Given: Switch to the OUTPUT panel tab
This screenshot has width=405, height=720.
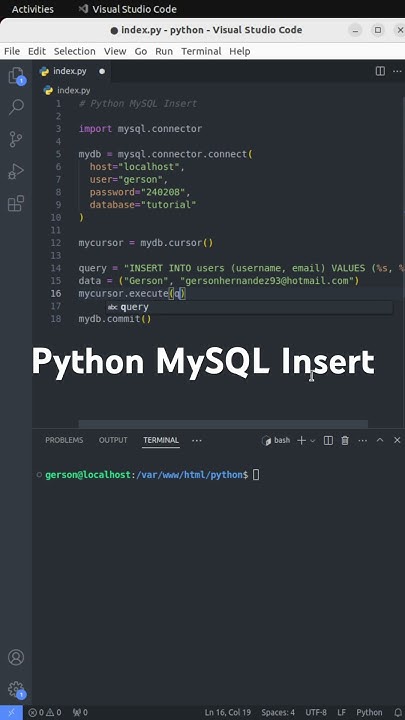Looking at the screenshot, I should pos(113,440).
